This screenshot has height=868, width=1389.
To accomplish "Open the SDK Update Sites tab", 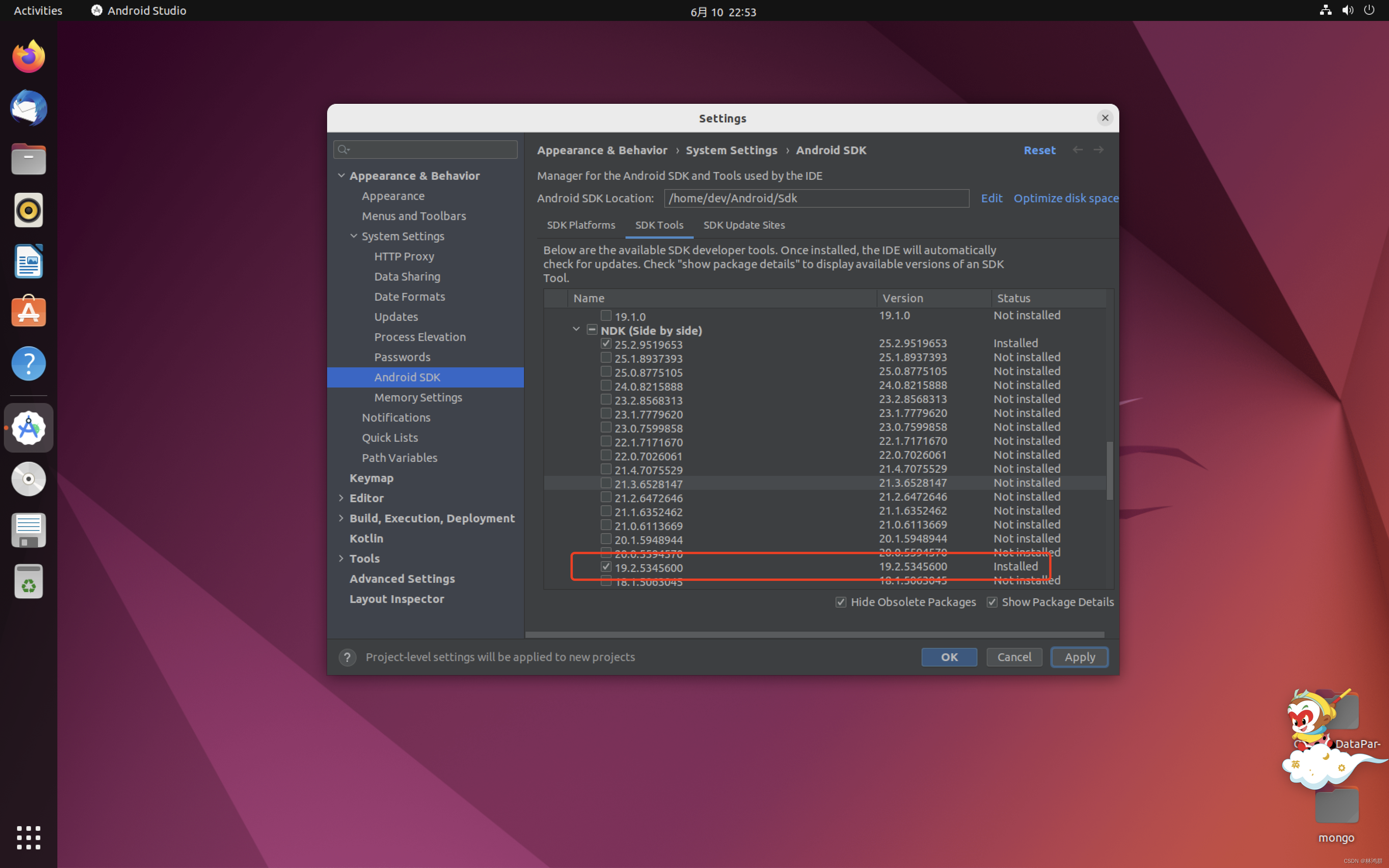I will 744,225.
